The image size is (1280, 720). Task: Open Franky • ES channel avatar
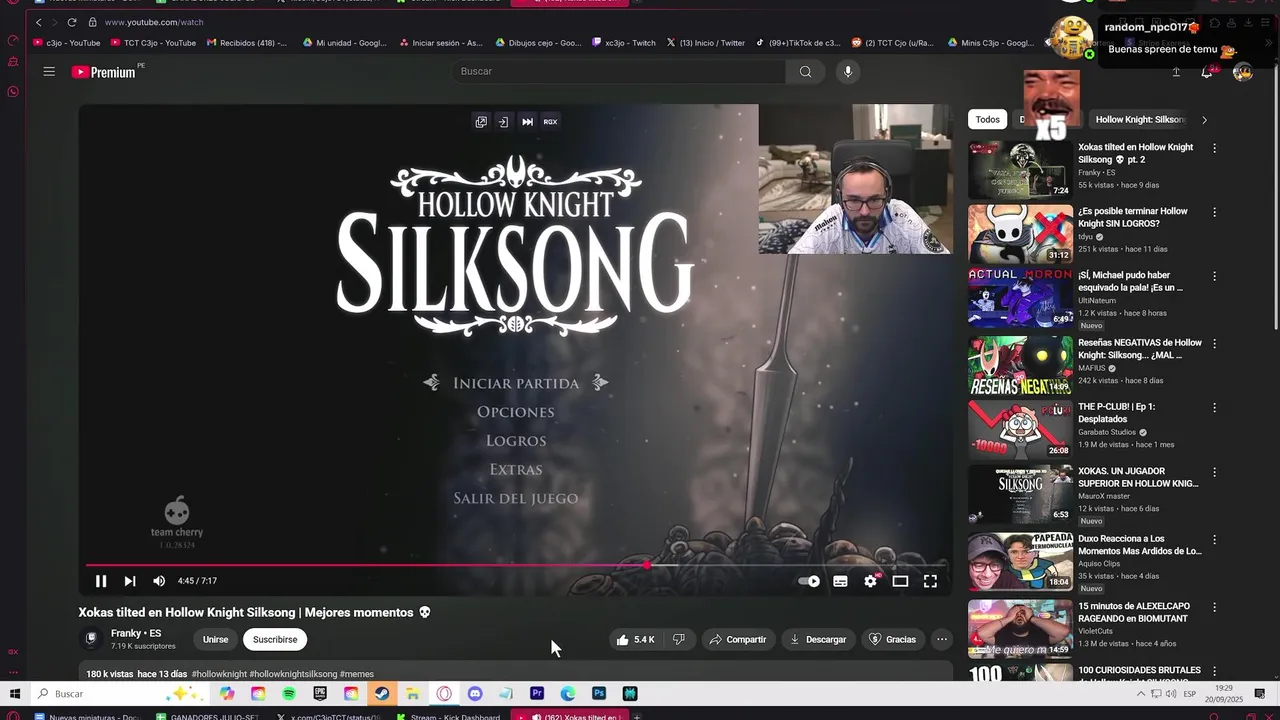(x=91, y=639)
